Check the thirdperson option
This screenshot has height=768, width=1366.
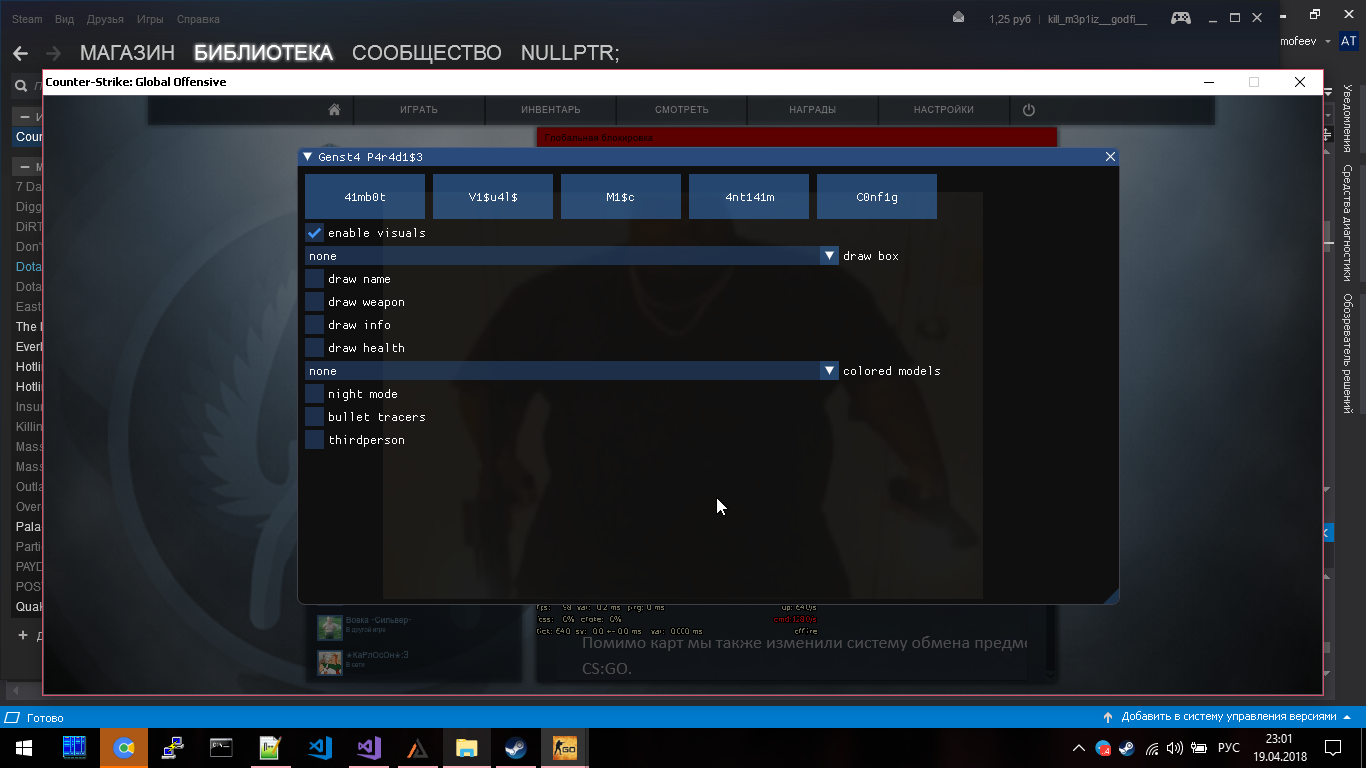(314, 440)
